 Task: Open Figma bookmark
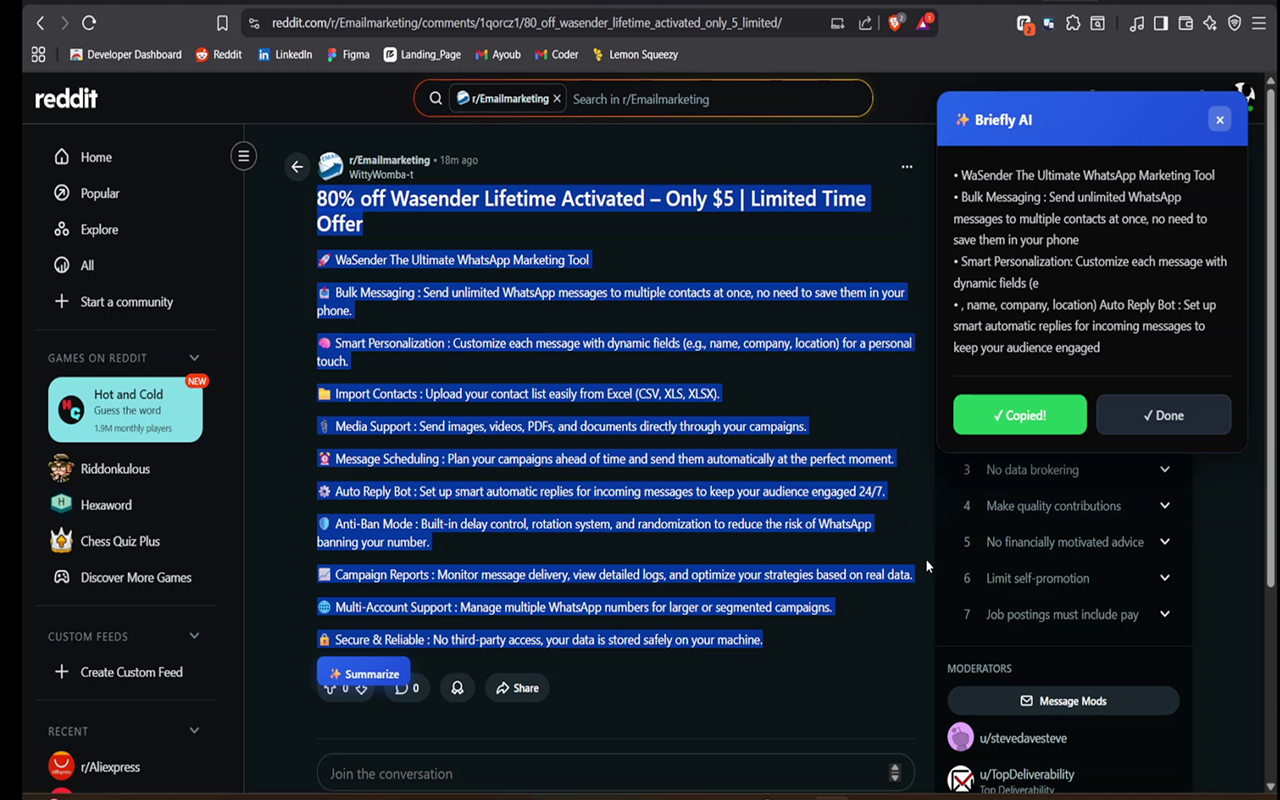[348, 55]
